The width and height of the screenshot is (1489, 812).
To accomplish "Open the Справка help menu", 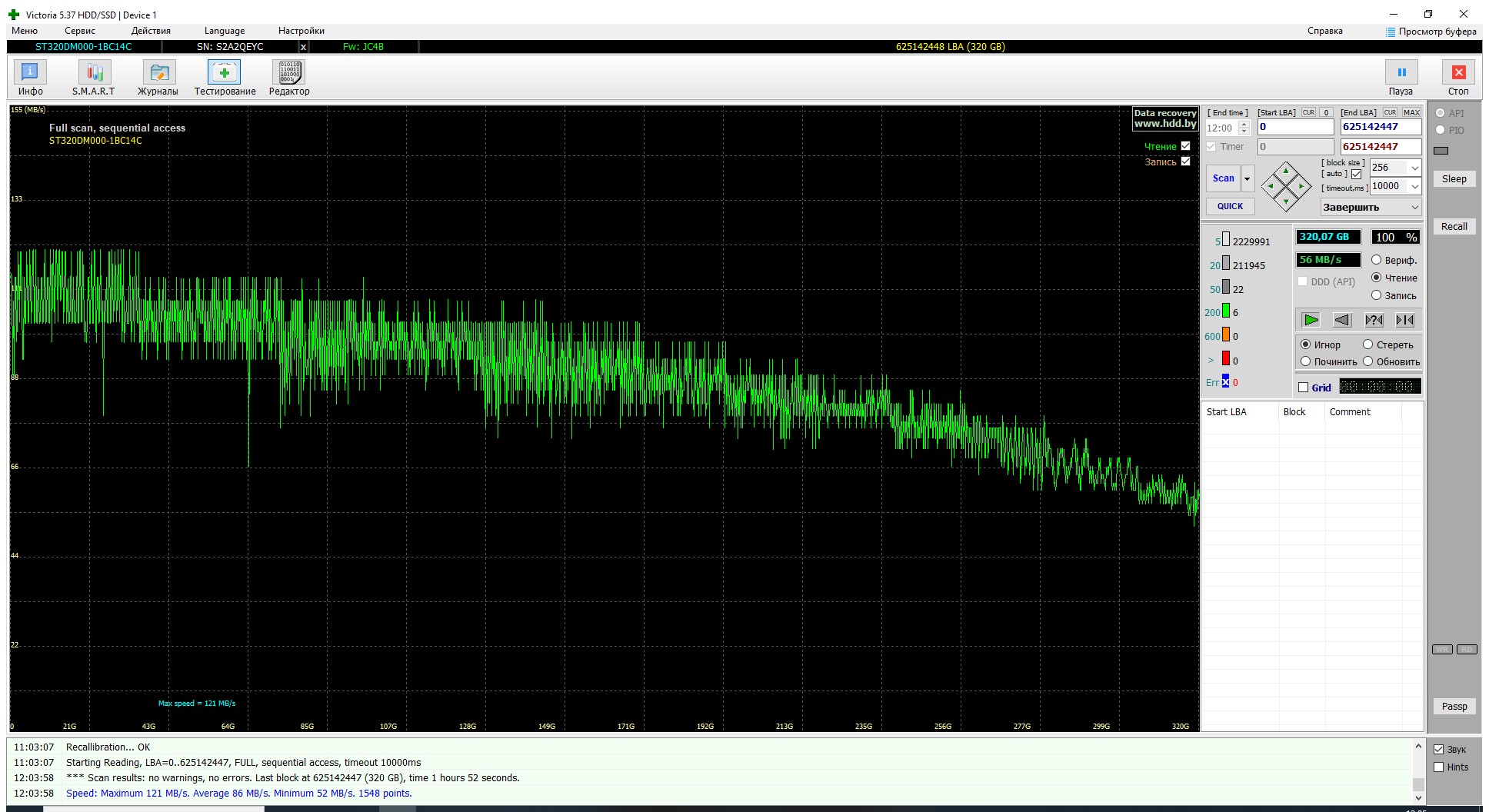I will [1325, 31].
